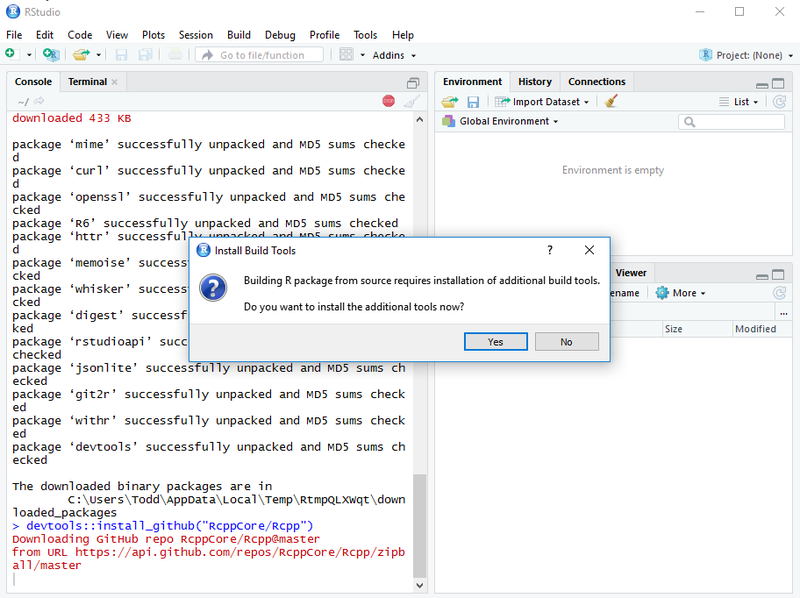Click the Open File folder icon
Viewport: 800px width, 598px height.
pyautogui.click(x=82, y=55)
